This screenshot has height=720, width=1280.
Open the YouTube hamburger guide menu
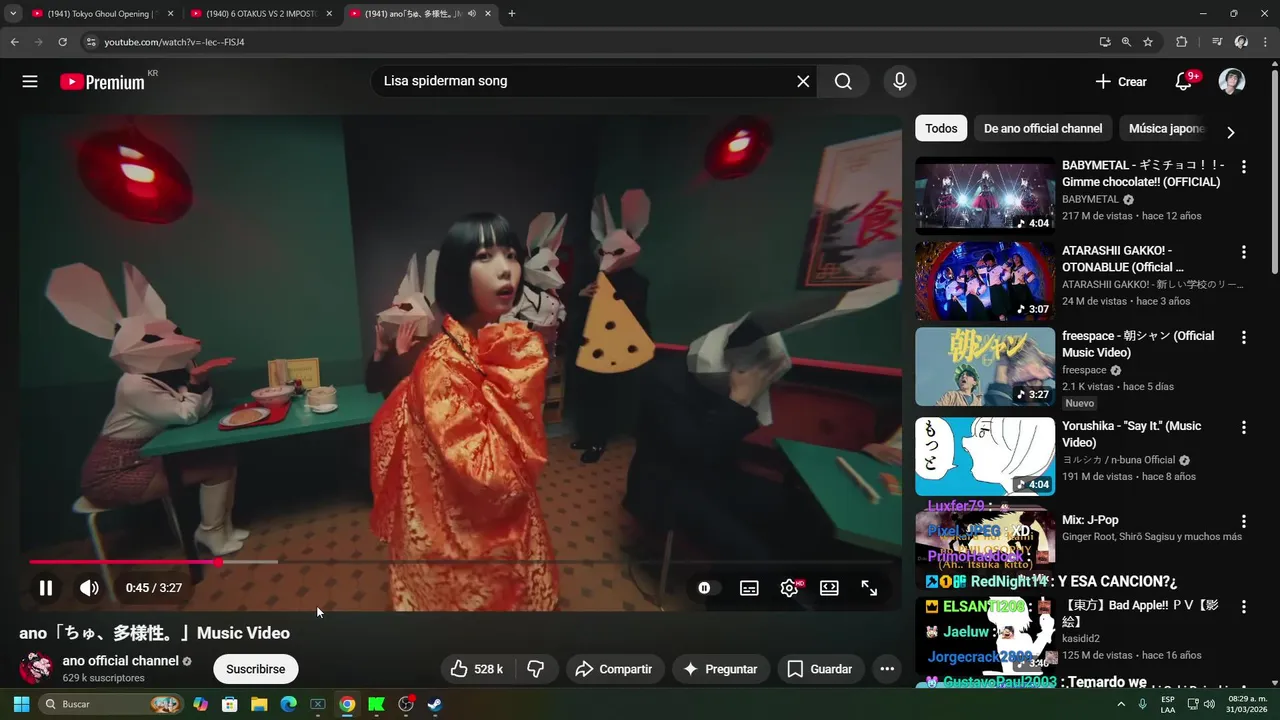click(x=30, y=81)
